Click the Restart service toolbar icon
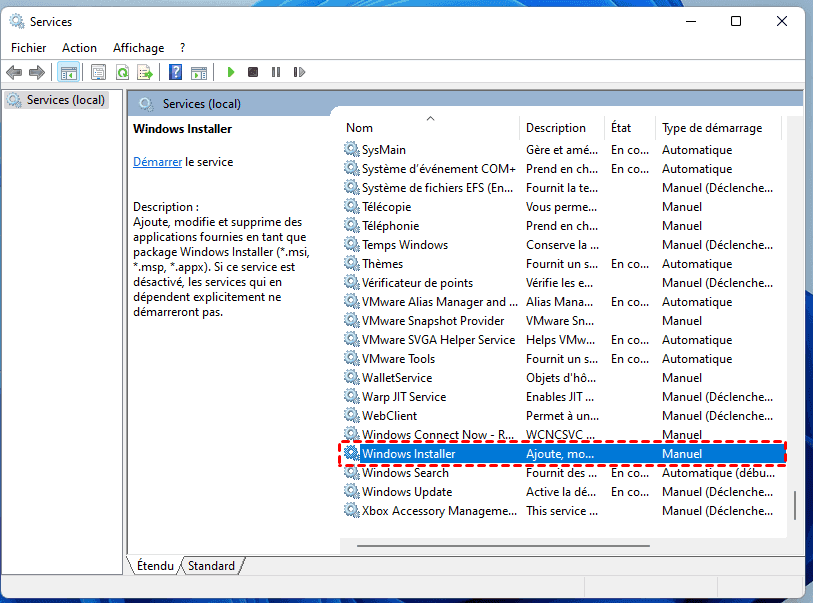Viewport: 813px width, 603px height. pos(299,72)
